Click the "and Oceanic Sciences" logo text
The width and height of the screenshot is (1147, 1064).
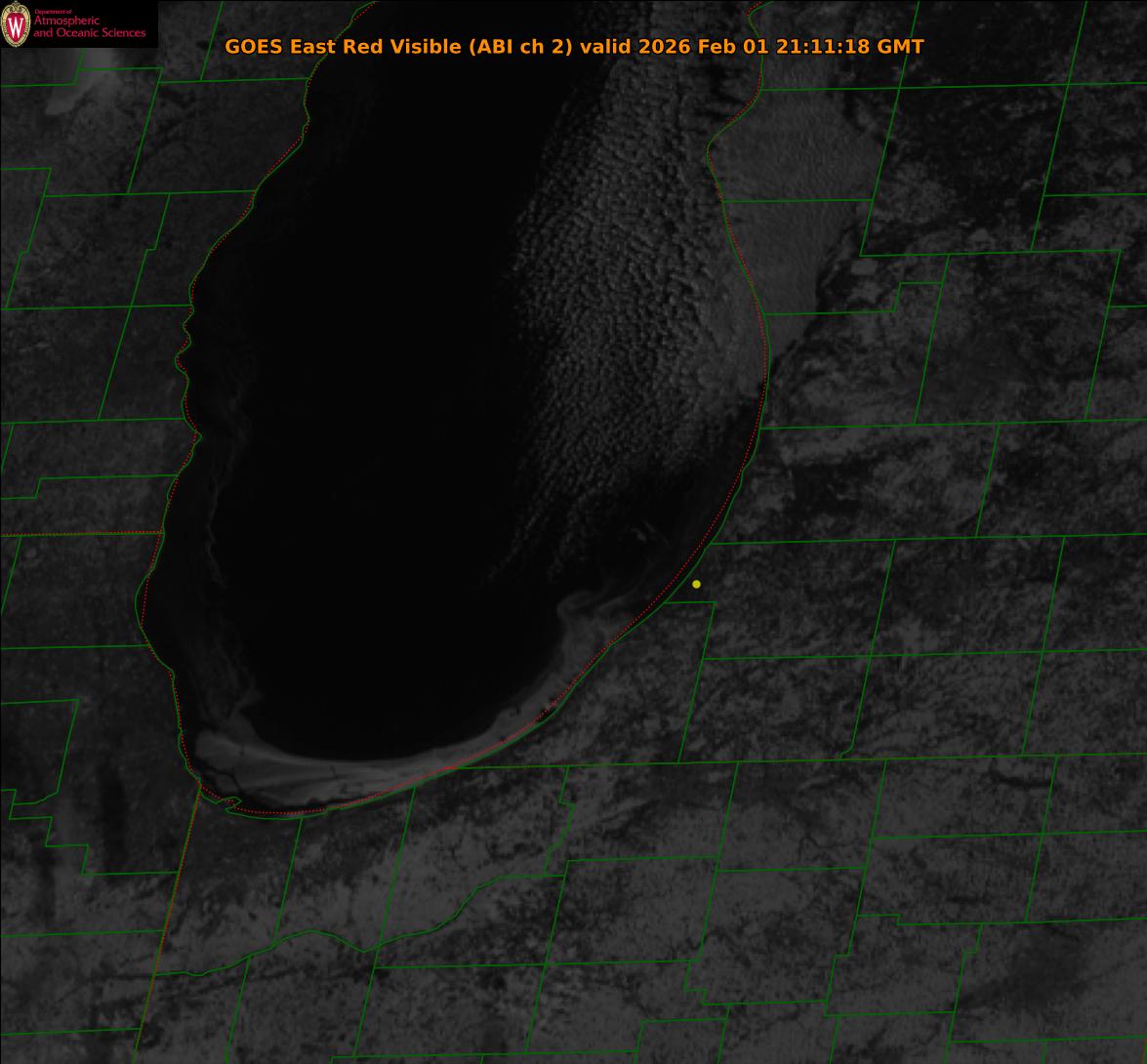[x=89, y=33]
